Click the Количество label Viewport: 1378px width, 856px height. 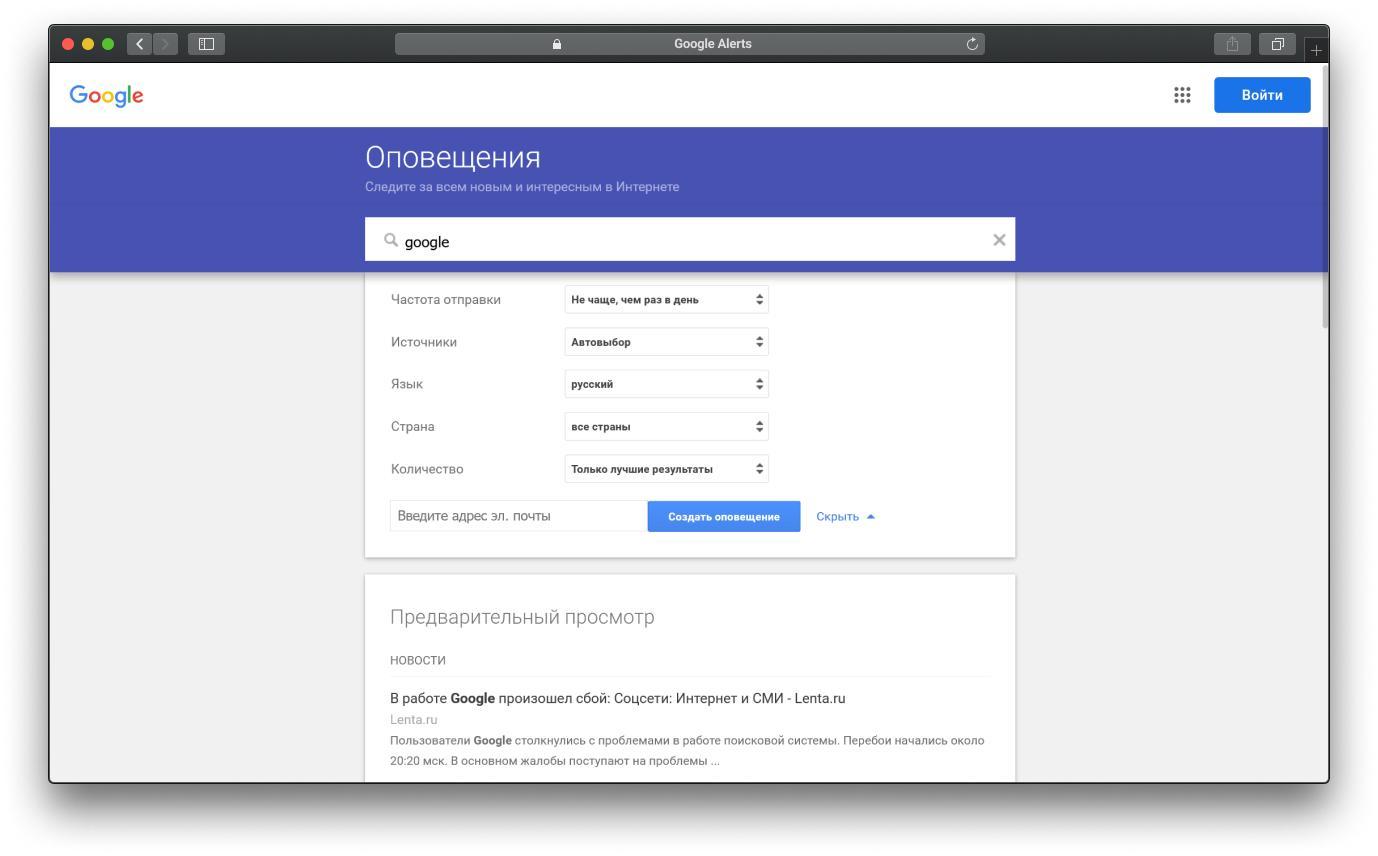[x=427, y=469]
